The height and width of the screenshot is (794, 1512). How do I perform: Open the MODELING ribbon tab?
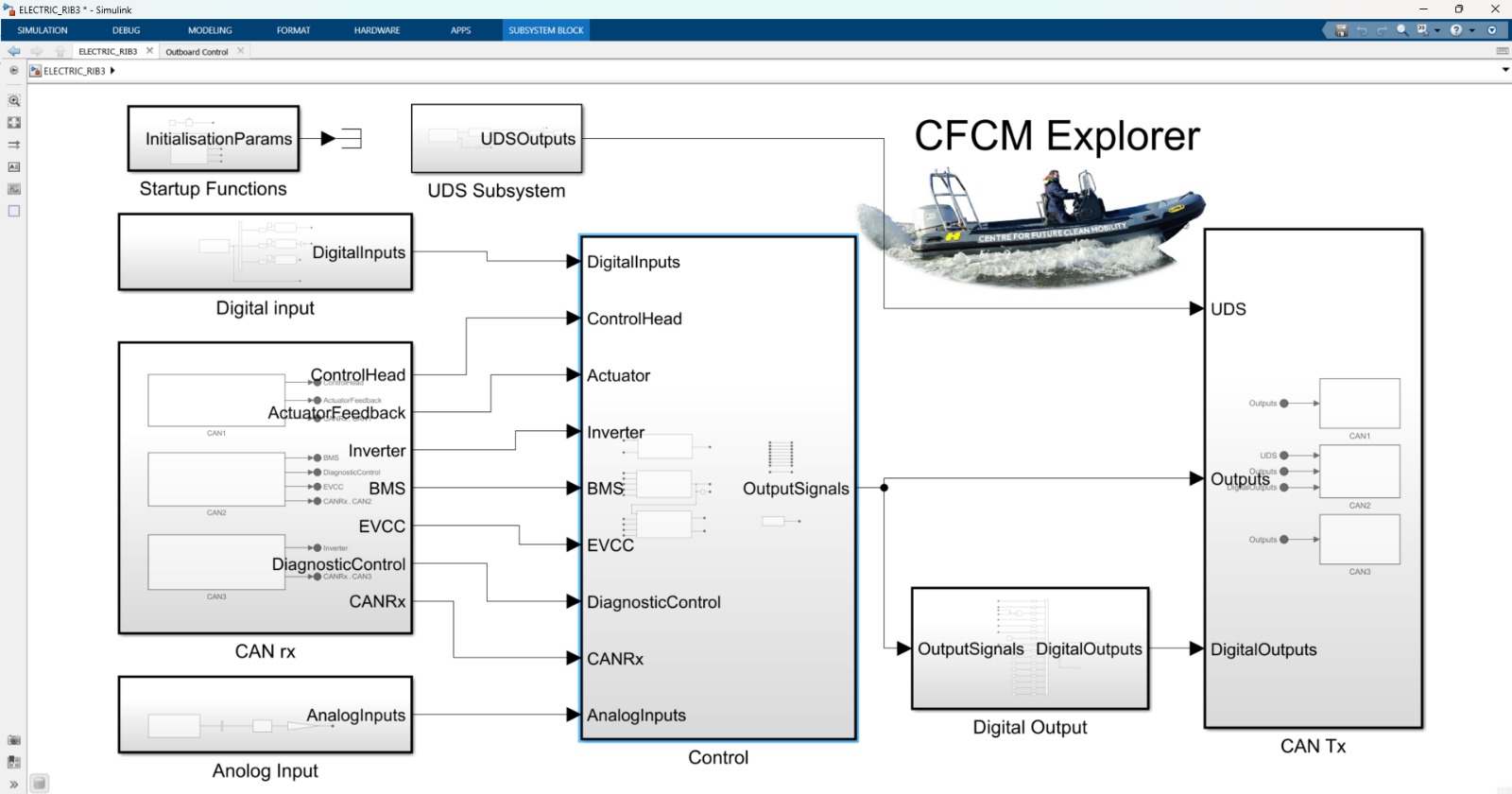click(x=210, y=30)
